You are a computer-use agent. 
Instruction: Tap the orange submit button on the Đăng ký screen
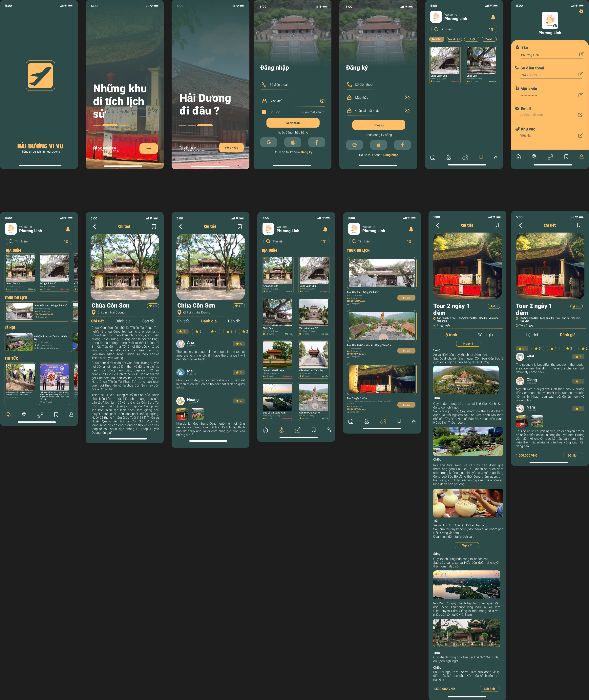[379, 125]
